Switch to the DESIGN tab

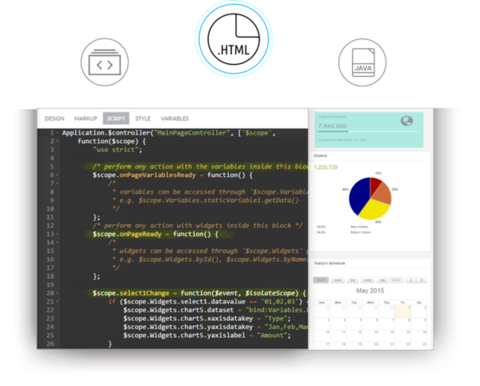(54, 119)
